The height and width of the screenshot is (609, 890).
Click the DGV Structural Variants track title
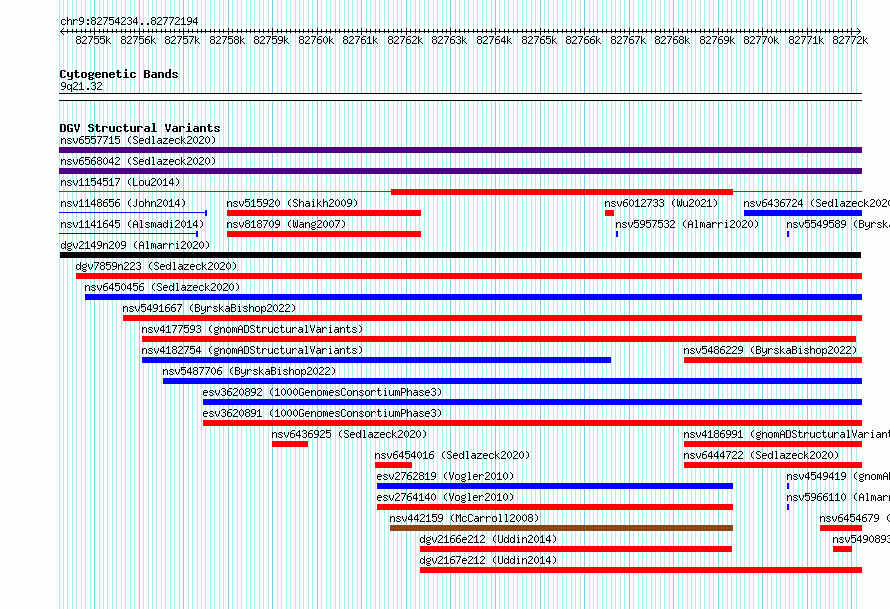click(140, 128)
